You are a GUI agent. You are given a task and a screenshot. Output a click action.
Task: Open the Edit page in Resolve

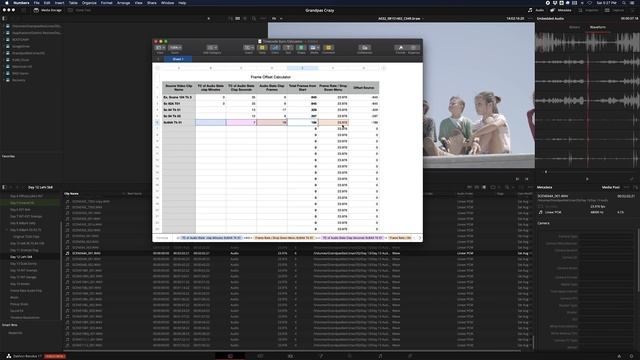pyautogui.click(x=290, y=356)
